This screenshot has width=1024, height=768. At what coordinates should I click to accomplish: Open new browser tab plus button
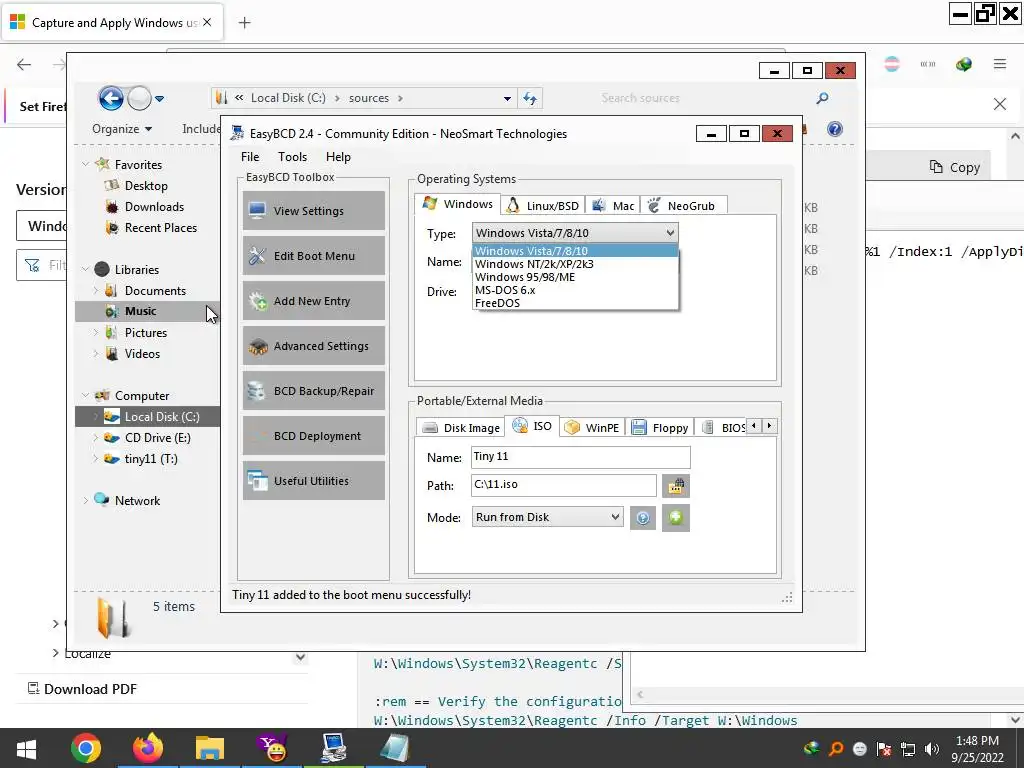[x=244, y=23]
